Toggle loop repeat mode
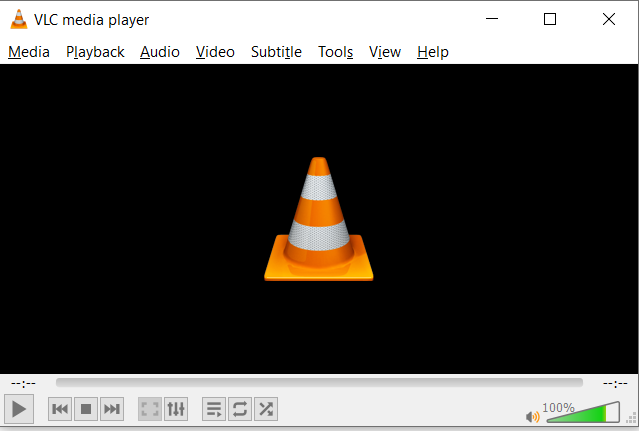The height and width of the screenshot is (431, 639). pos(240,409)
